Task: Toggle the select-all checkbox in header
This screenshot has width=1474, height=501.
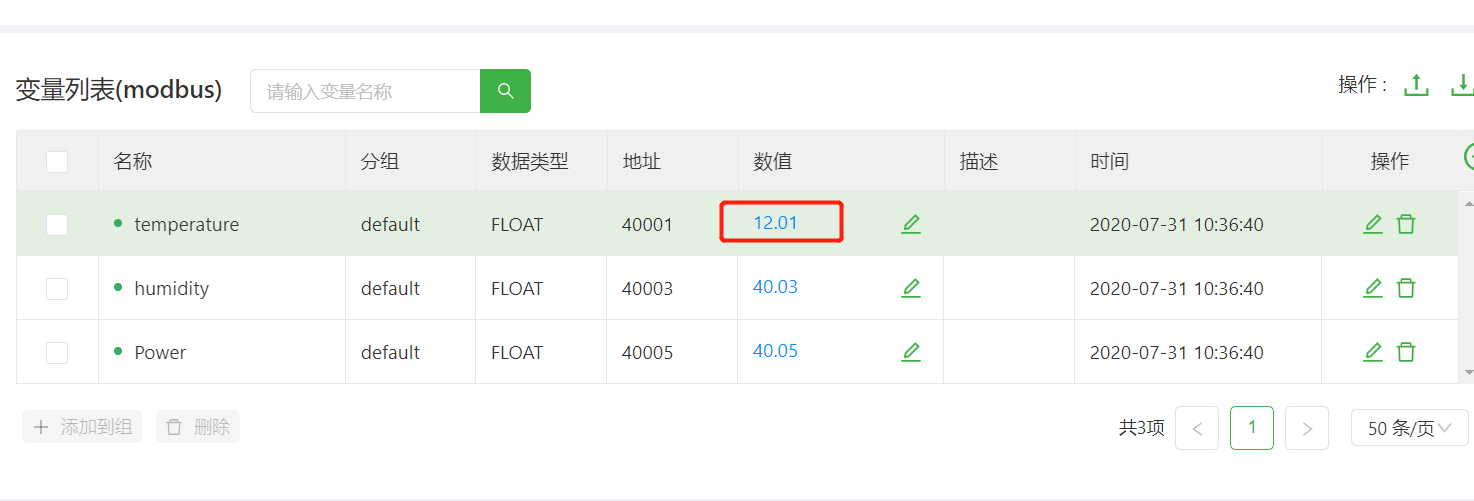Action: click(x=57, y=161)
